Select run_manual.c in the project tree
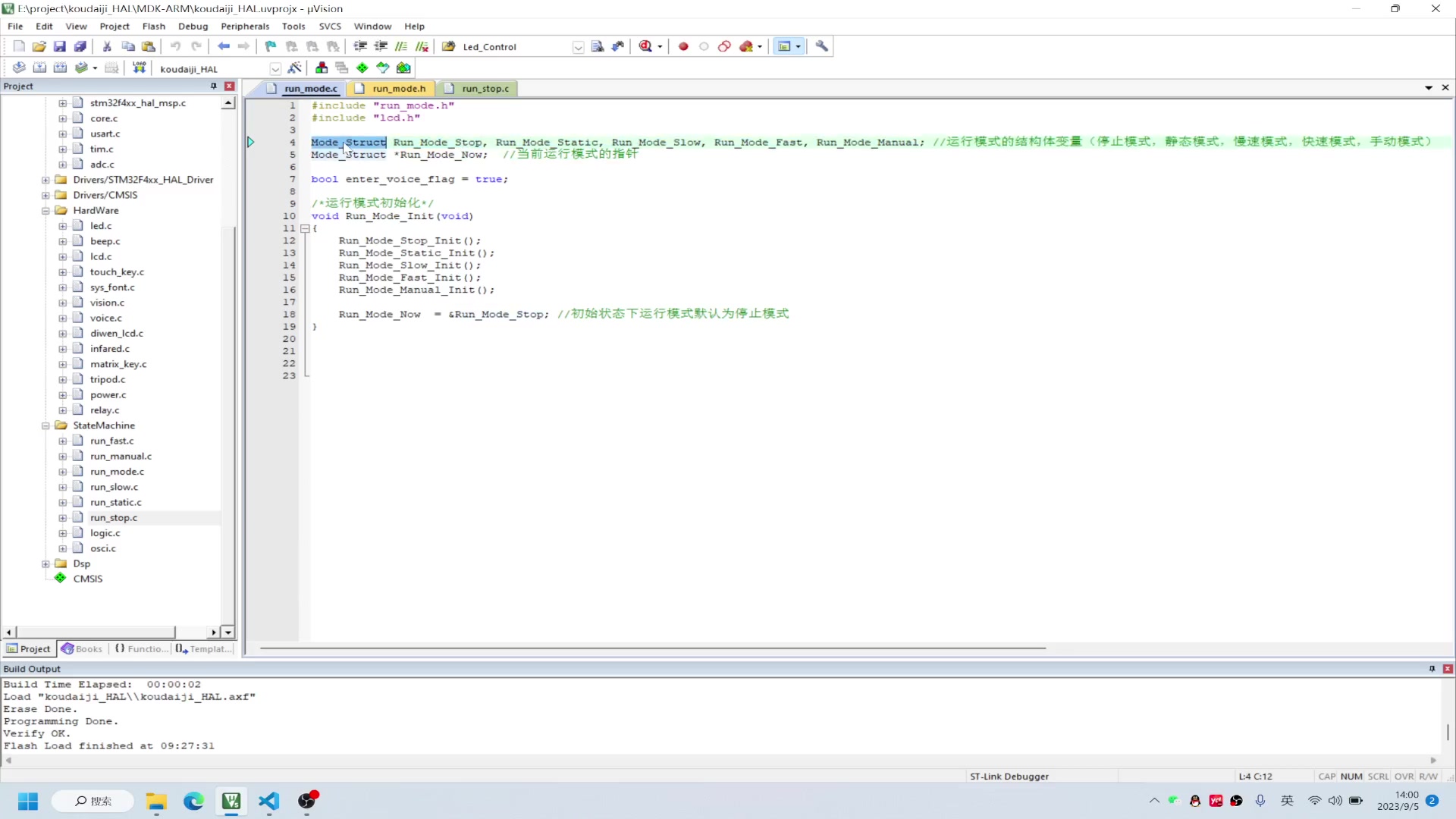This screenshot has height=819, width=1456. (x=121, y=457)
